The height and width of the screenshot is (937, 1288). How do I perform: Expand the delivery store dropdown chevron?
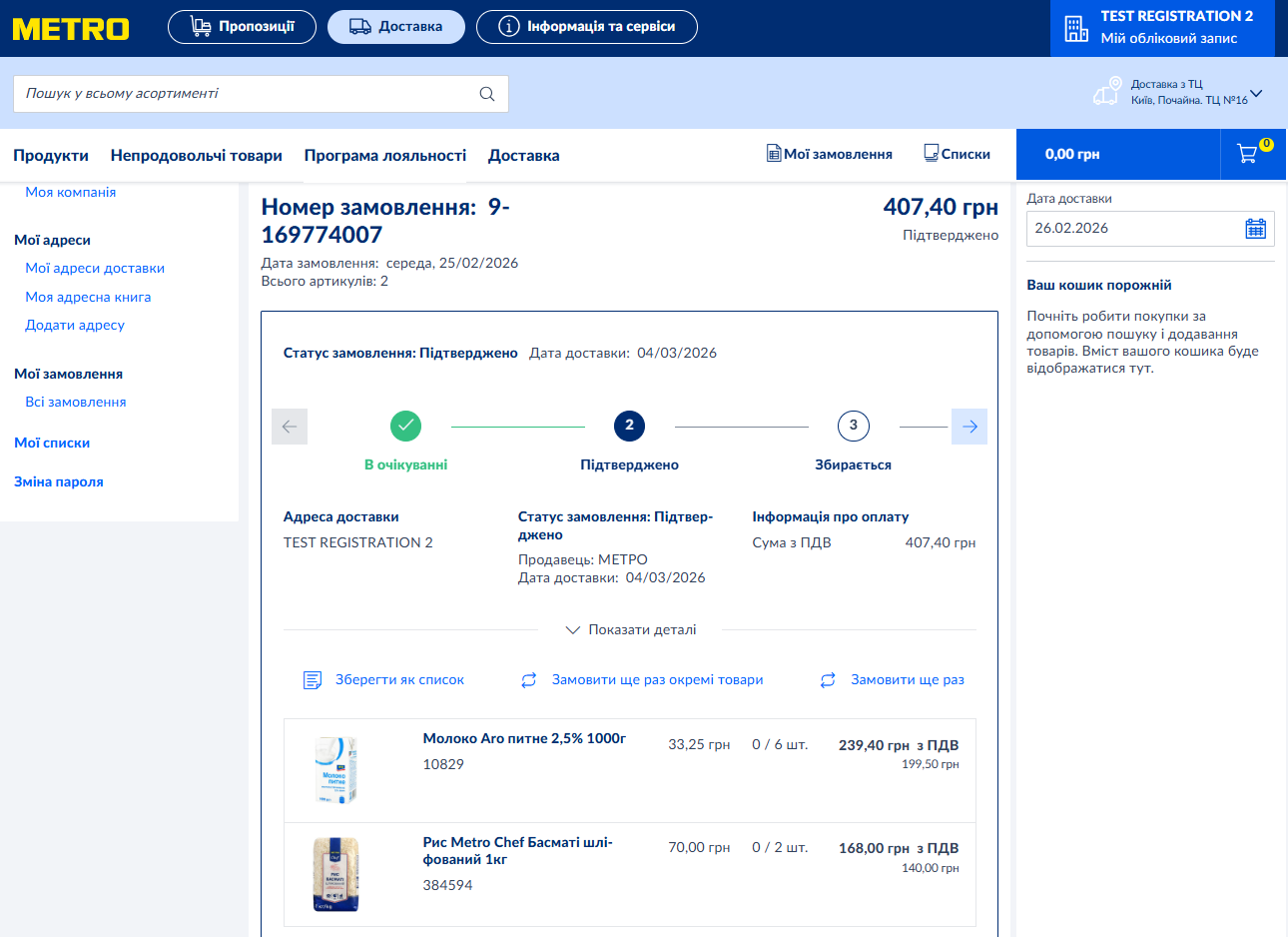coord(1256,94)
